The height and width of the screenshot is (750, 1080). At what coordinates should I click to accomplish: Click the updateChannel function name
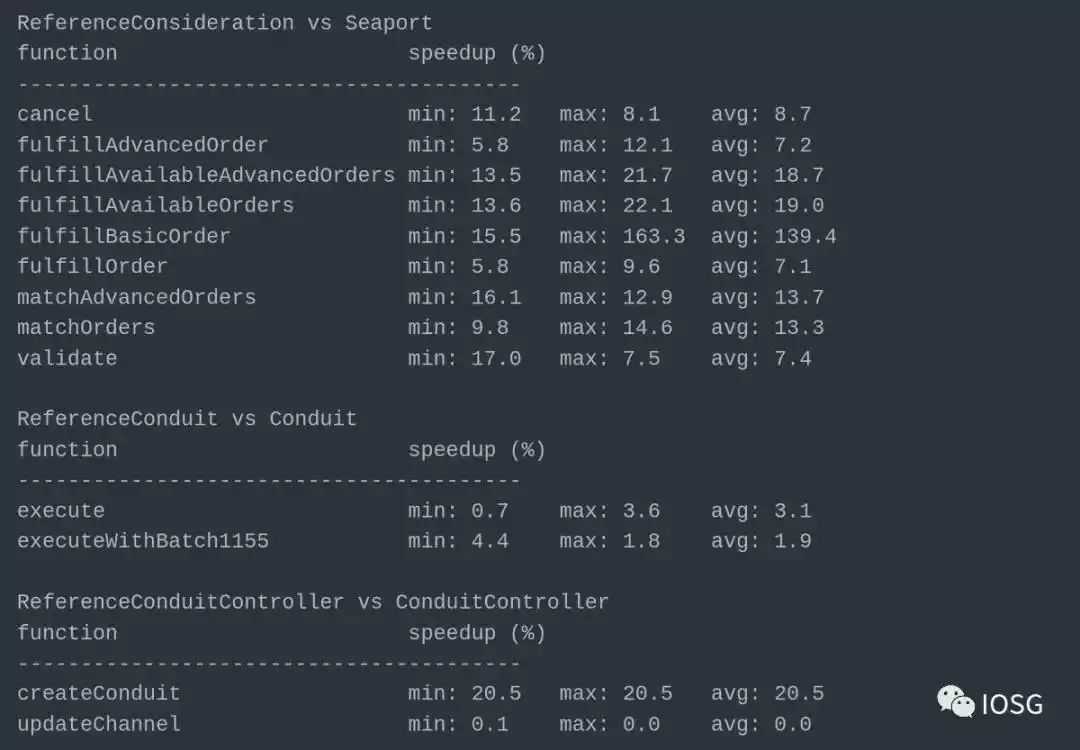point(99,723)
